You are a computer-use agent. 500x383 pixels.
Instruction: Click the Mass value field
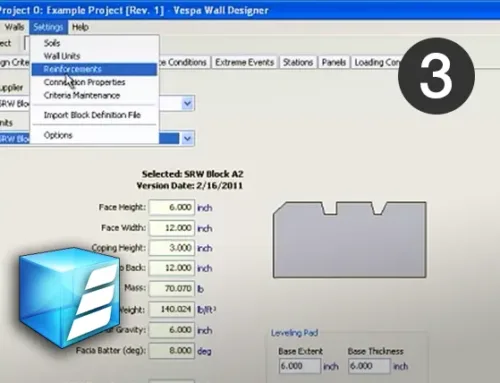pyautogui.click(x=171, y=288)
